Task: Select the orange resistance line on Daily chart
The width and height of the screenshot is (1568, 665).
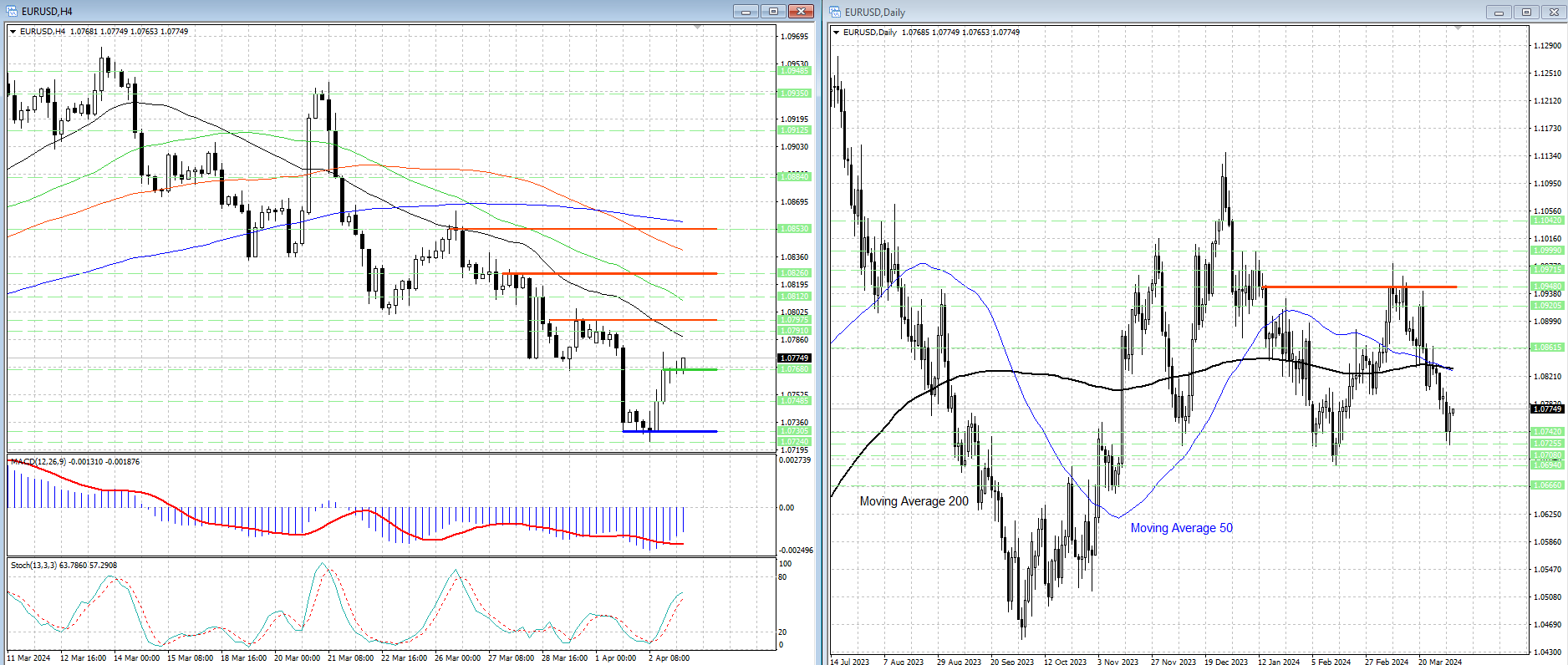Action: click(x=1360, y=287)
